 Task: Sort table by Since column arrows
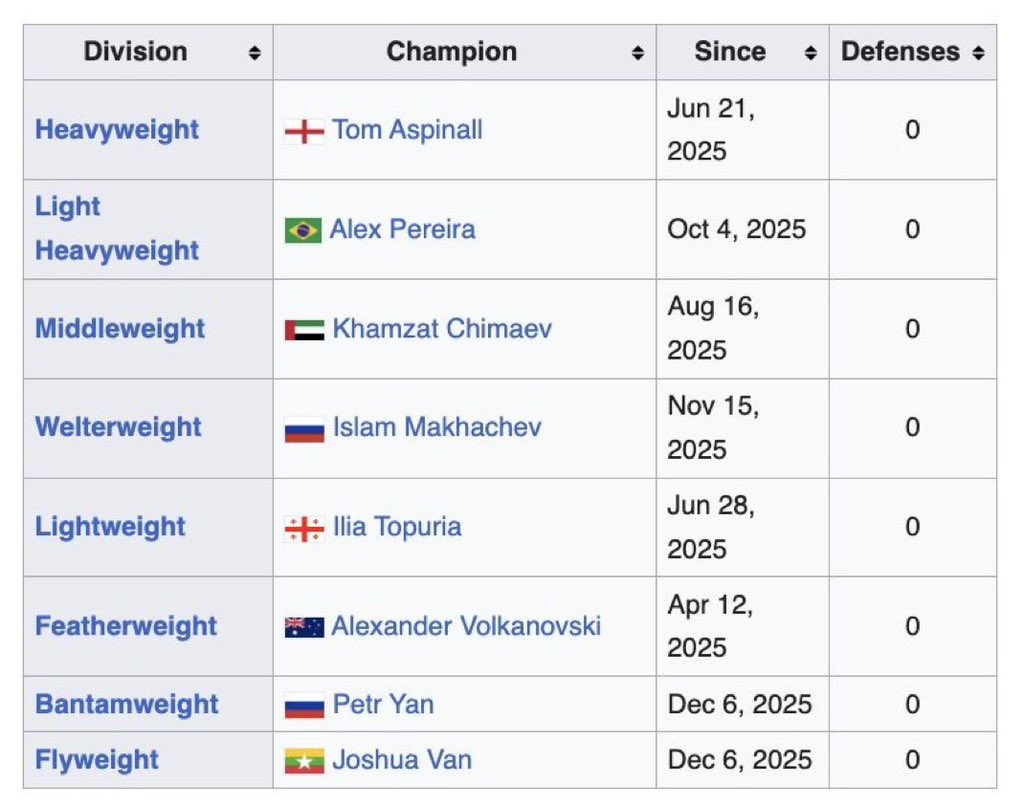pos(810,53)
